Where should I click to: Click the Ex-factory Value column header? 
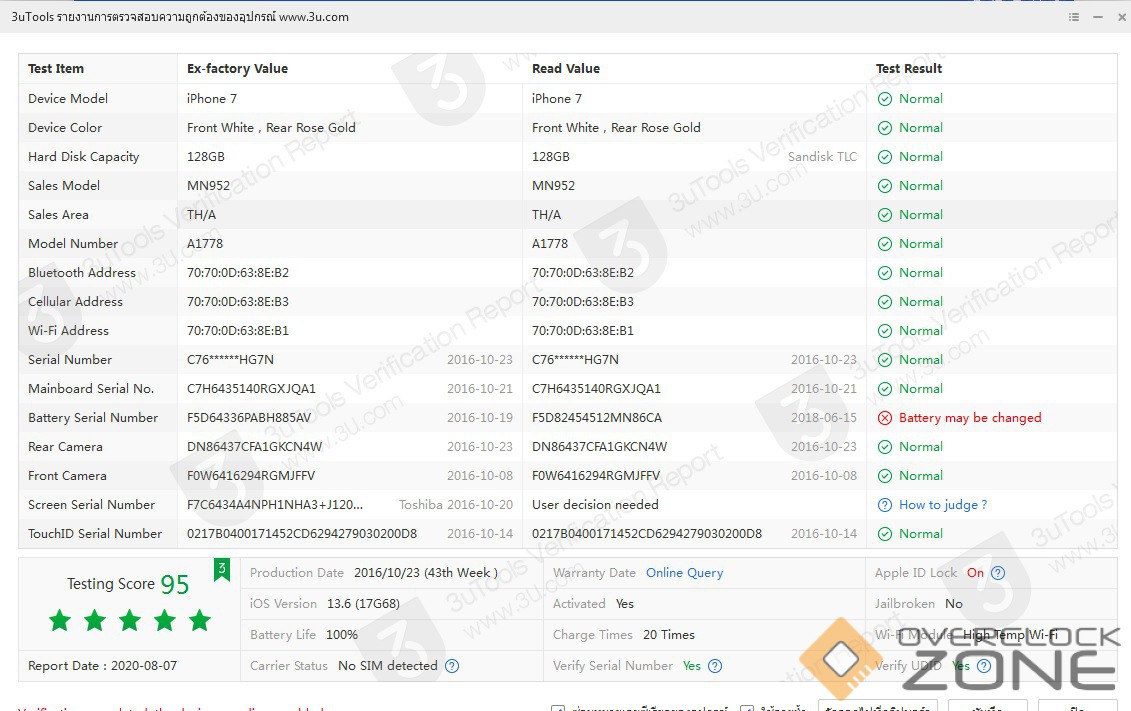pyautogui.click(x=237, y=69)
